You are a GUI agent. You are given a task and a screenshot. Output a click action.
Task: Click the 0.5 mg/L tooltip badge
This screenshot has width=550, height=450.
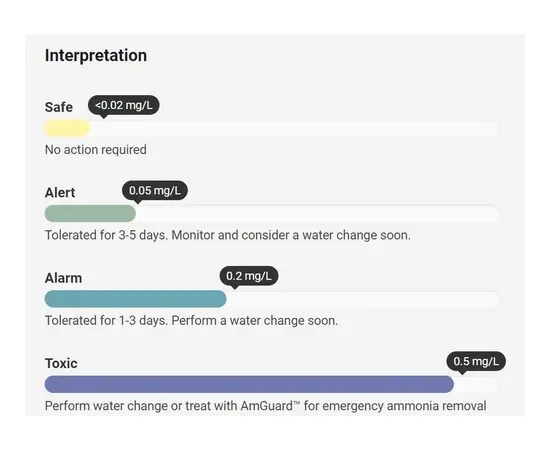(x=476, y=361)
